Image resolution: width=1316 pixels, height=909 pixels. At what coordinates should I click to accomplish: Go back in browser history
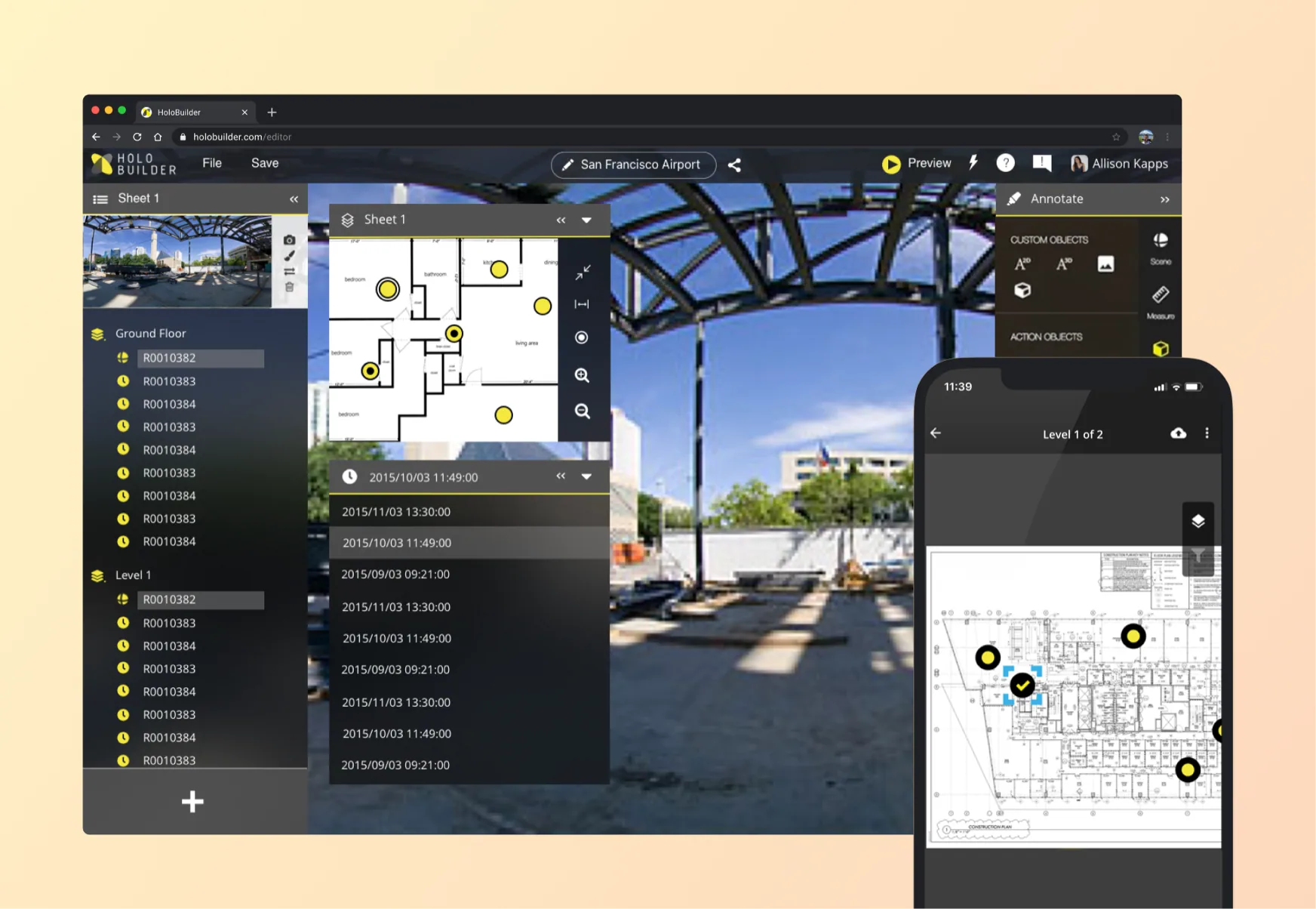96,137
